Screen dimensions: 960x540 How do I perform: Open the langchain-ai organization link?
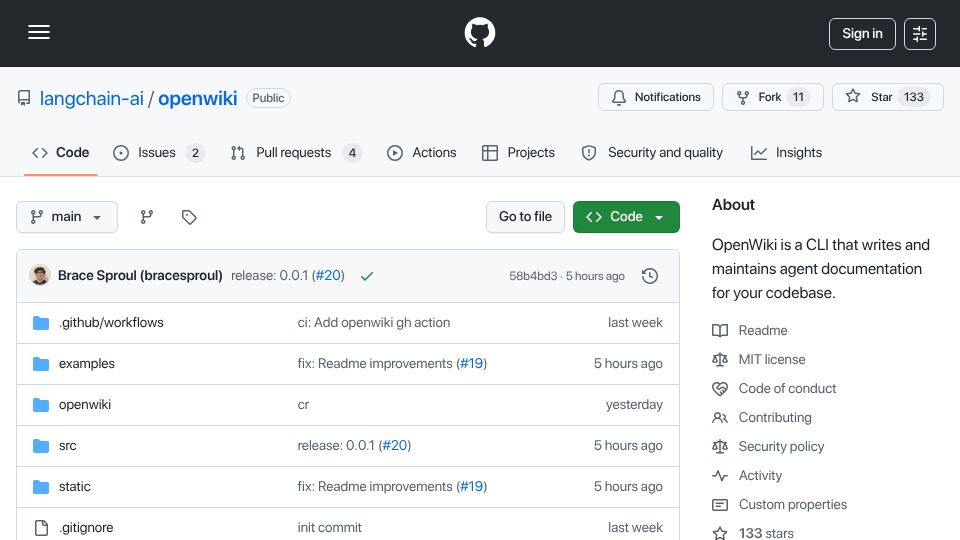tap(91, 98)
